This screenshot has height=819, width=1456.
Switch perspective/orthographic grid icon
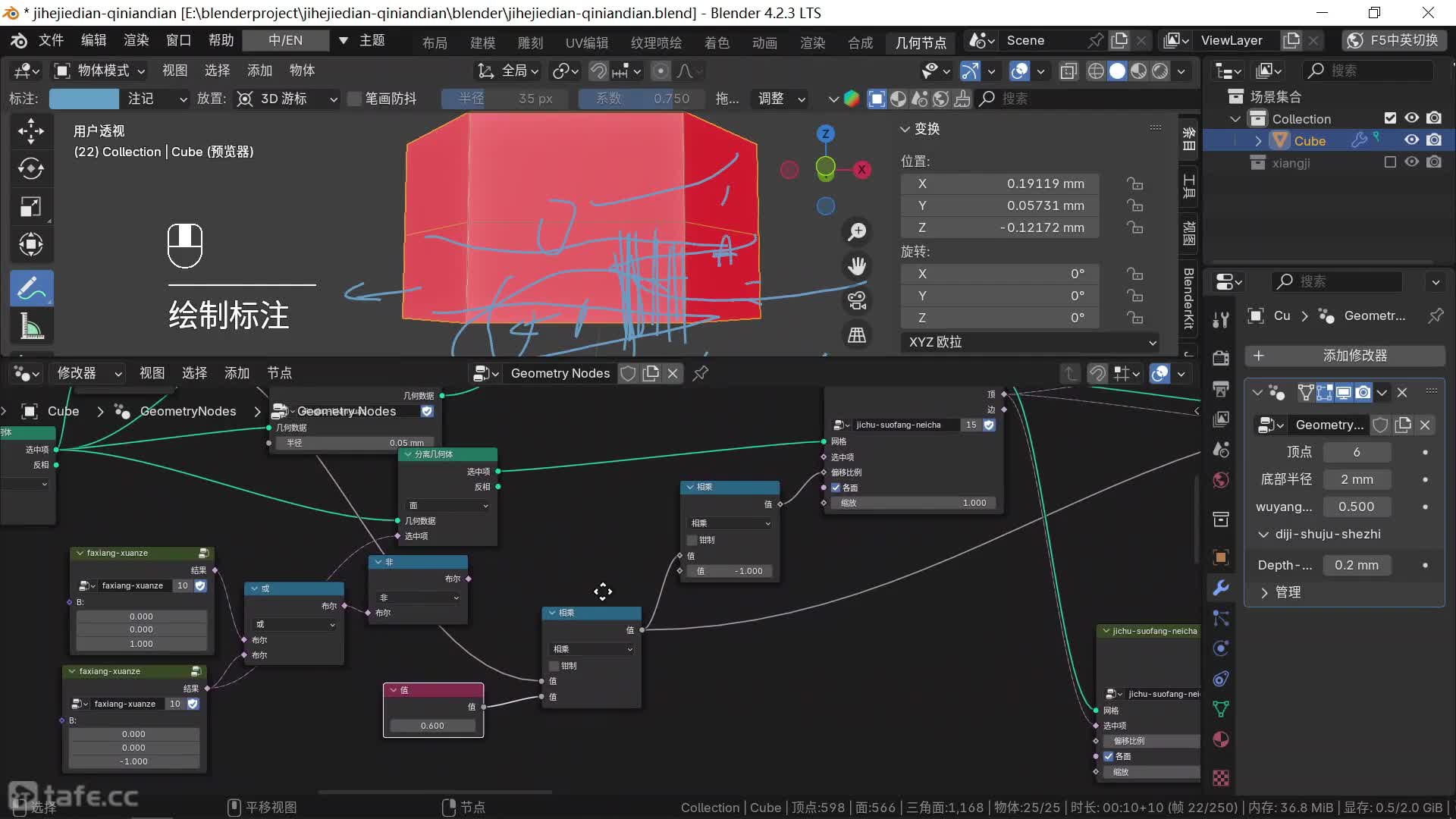[x=857, y=334]
